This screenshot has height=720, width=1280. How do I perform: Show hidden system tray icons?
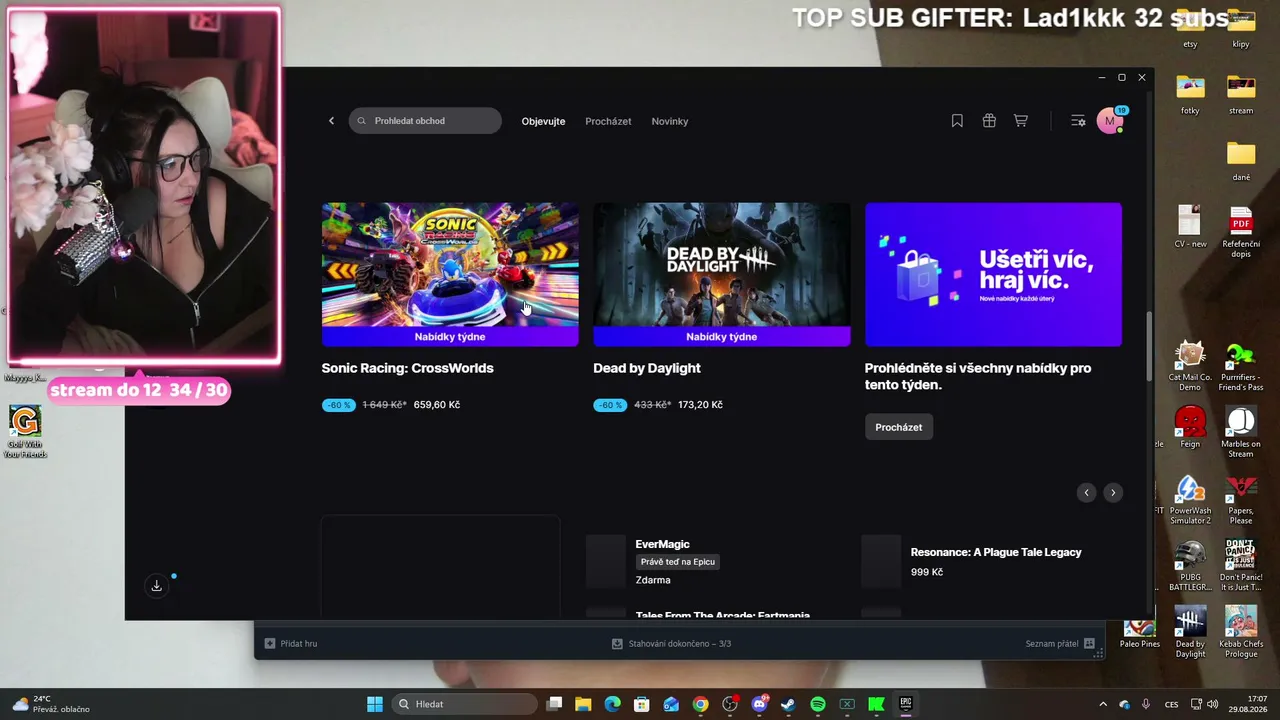1103,704
